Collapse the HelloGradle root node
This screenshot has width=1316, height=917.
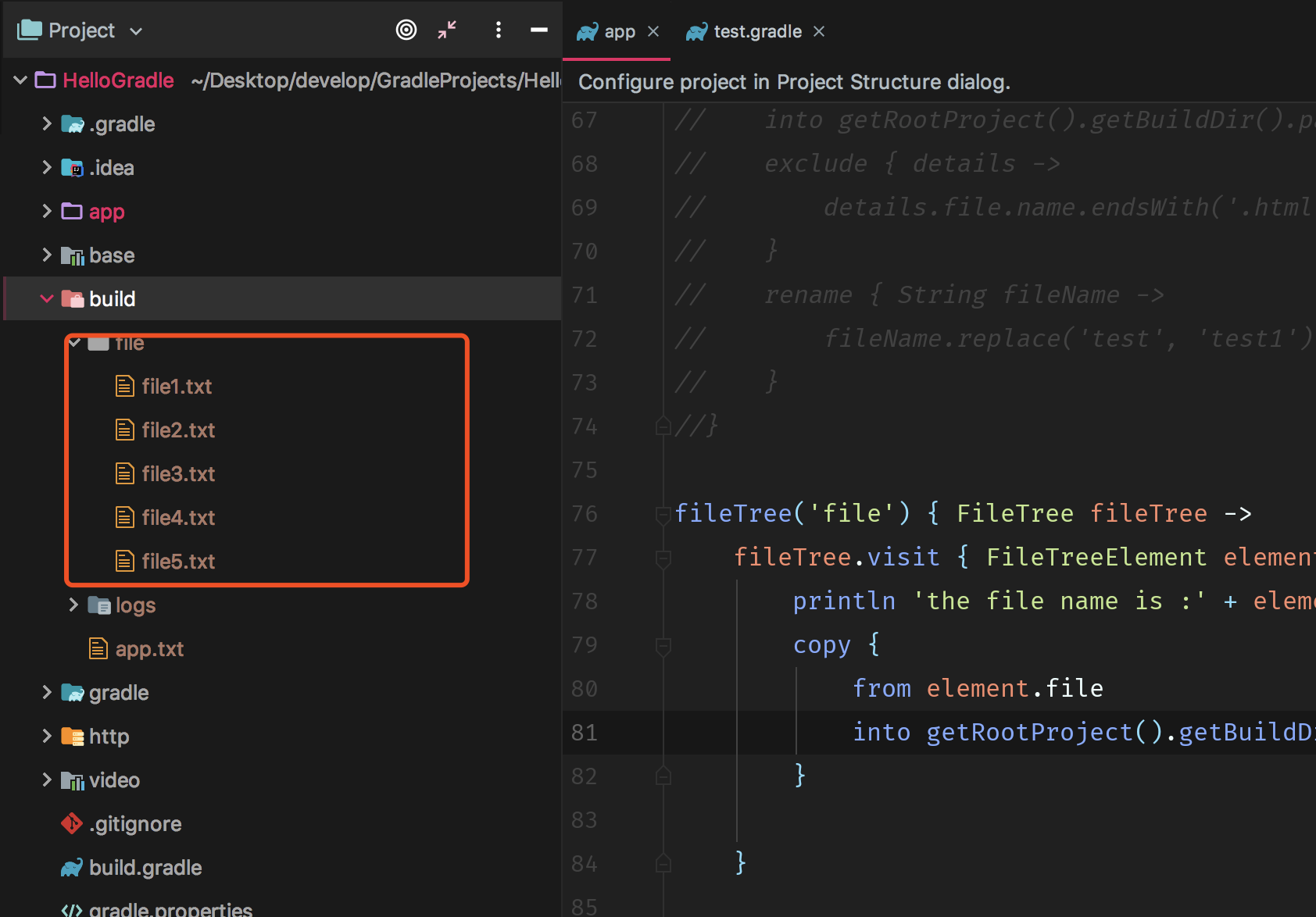[x=21, y=80]
